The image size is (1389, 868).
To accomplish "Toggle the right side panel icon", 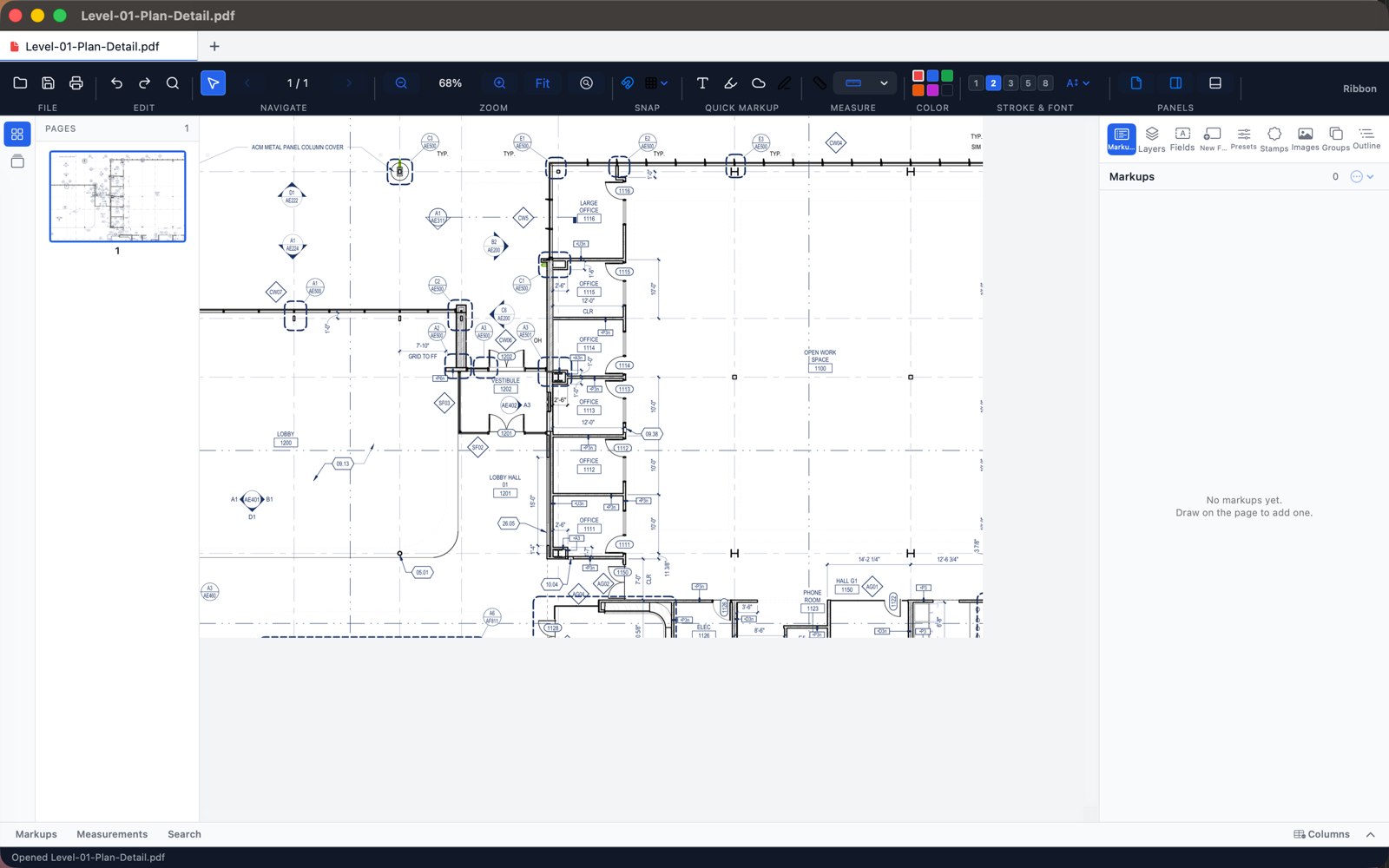I will 1175,83.
